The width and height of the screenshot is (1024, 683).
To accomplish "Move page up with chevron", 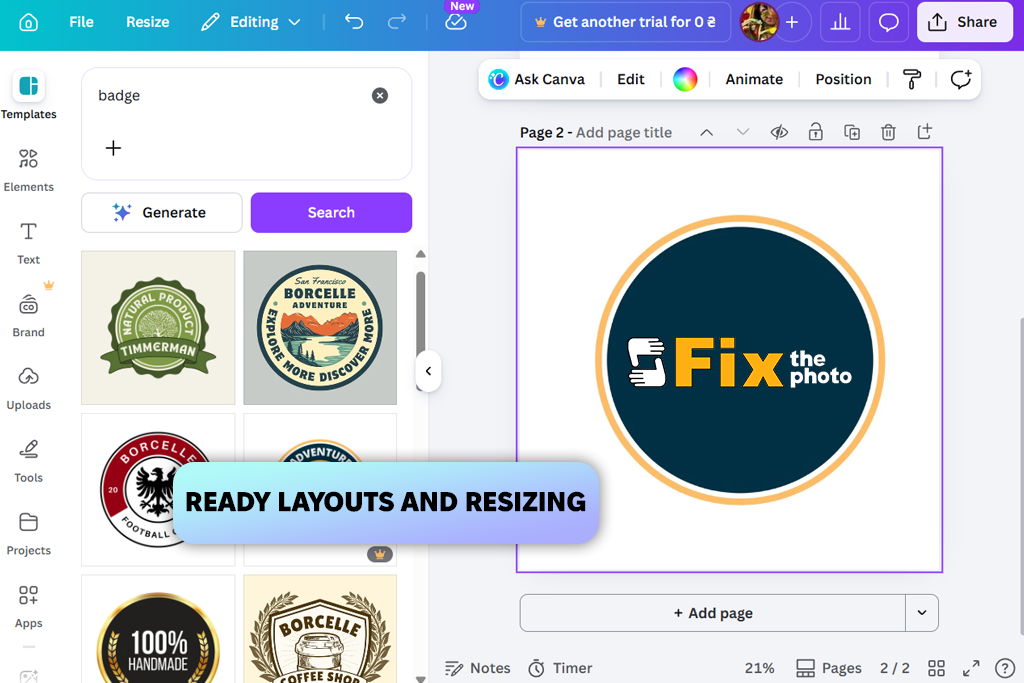I will click(x=706, y=133).
